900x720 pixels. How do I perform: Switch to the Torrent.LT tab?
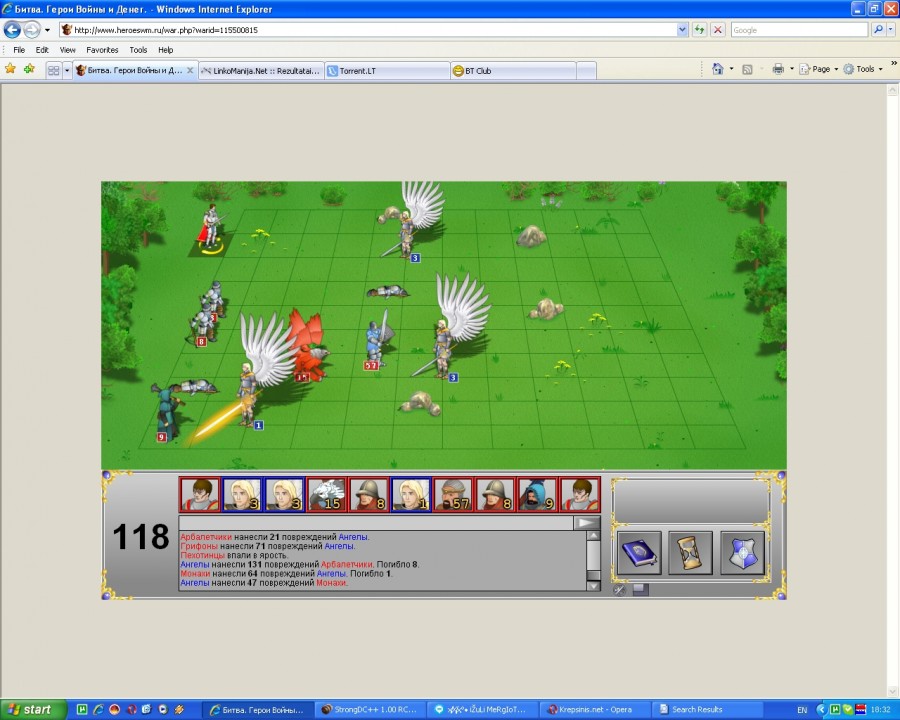coord(387,71)
